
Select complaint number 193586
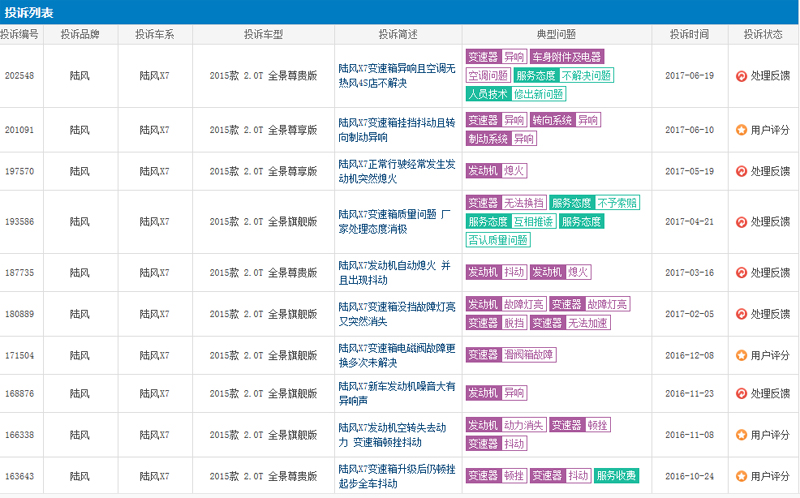tap(19, 222)
